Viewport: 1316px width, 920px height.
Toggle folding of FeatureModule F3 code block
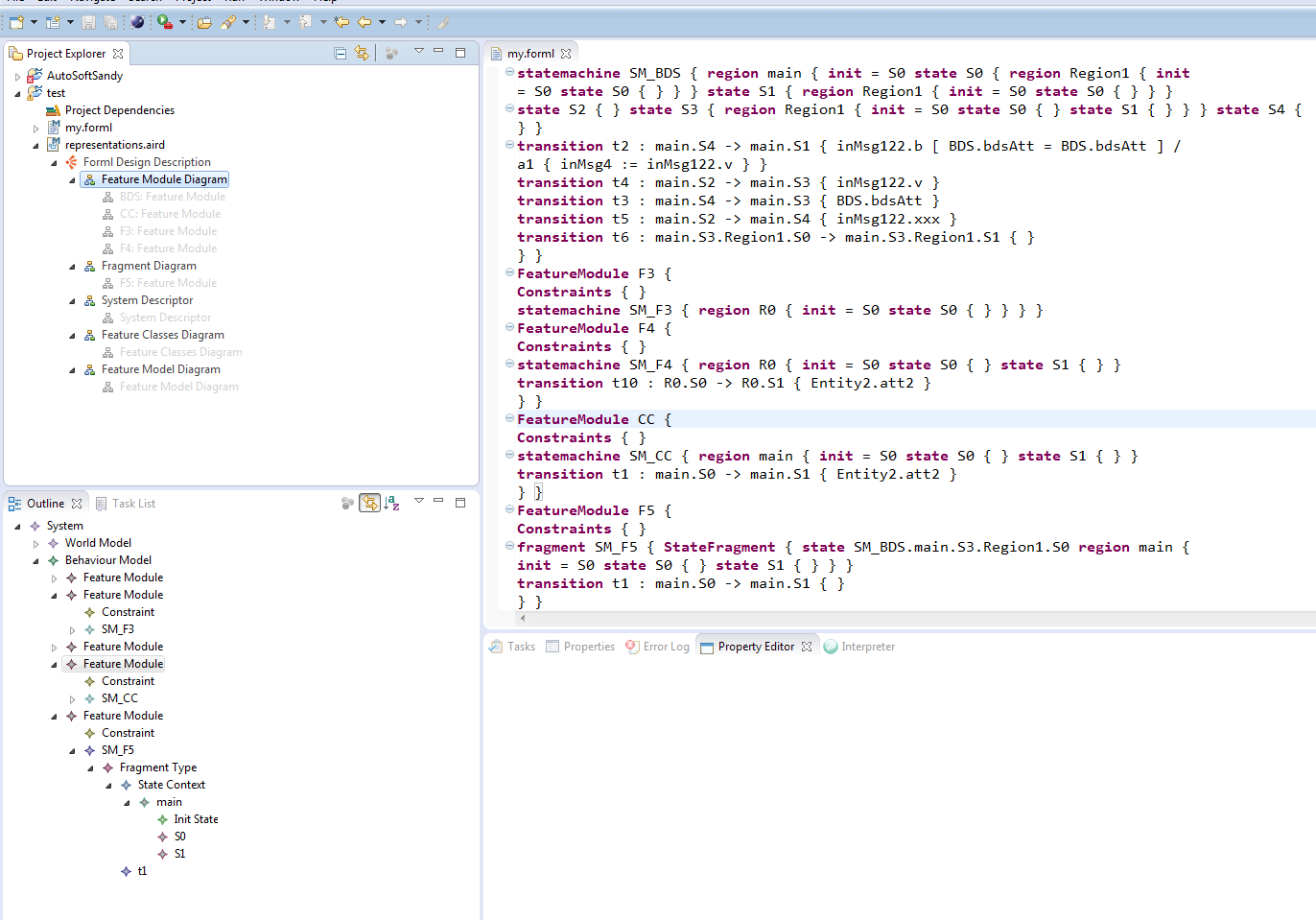(509, 272)
